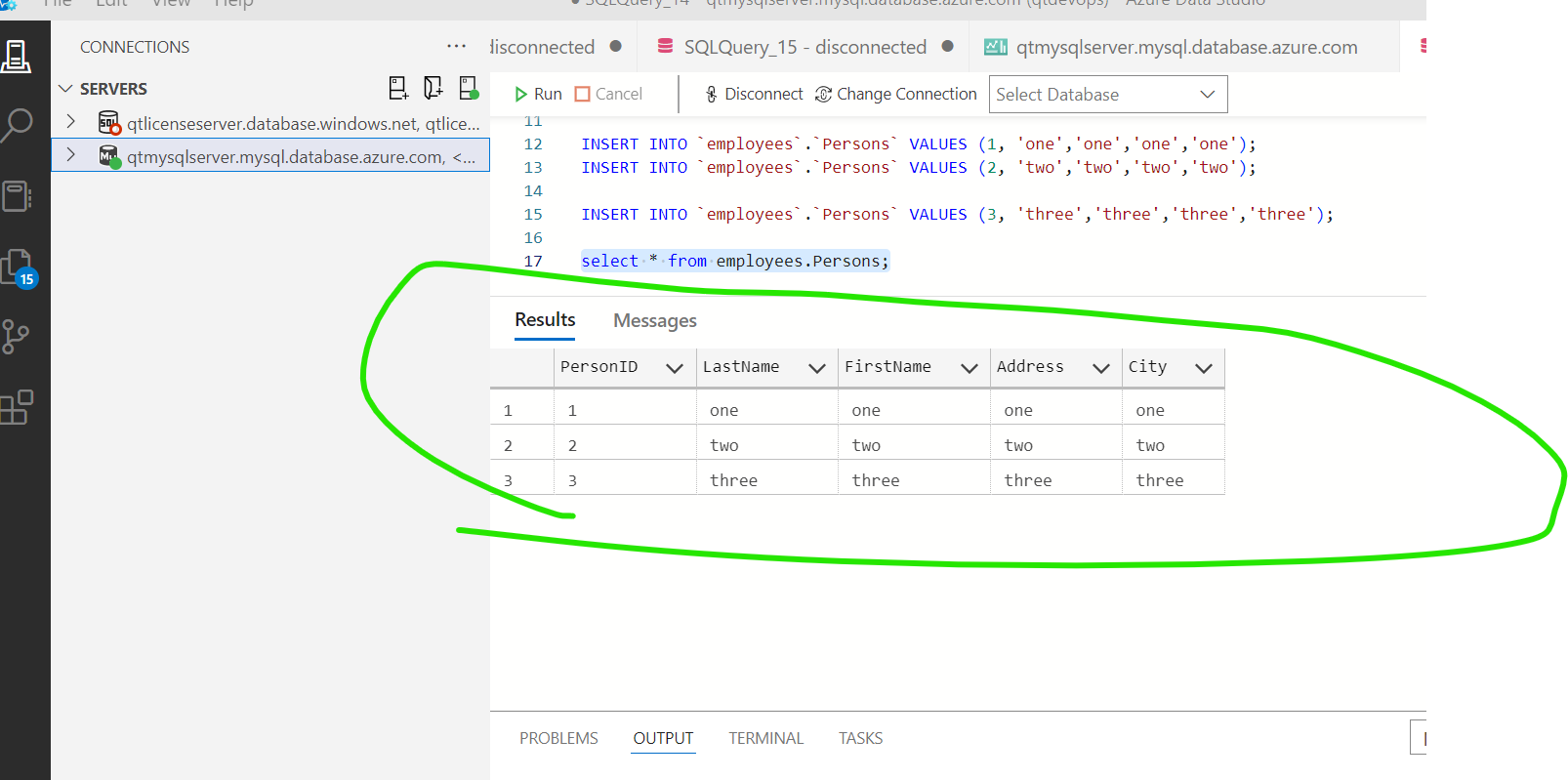Switch to the TASKS panel tab
This screenshot has width=1568, height=780.
[x=860, y=738]
